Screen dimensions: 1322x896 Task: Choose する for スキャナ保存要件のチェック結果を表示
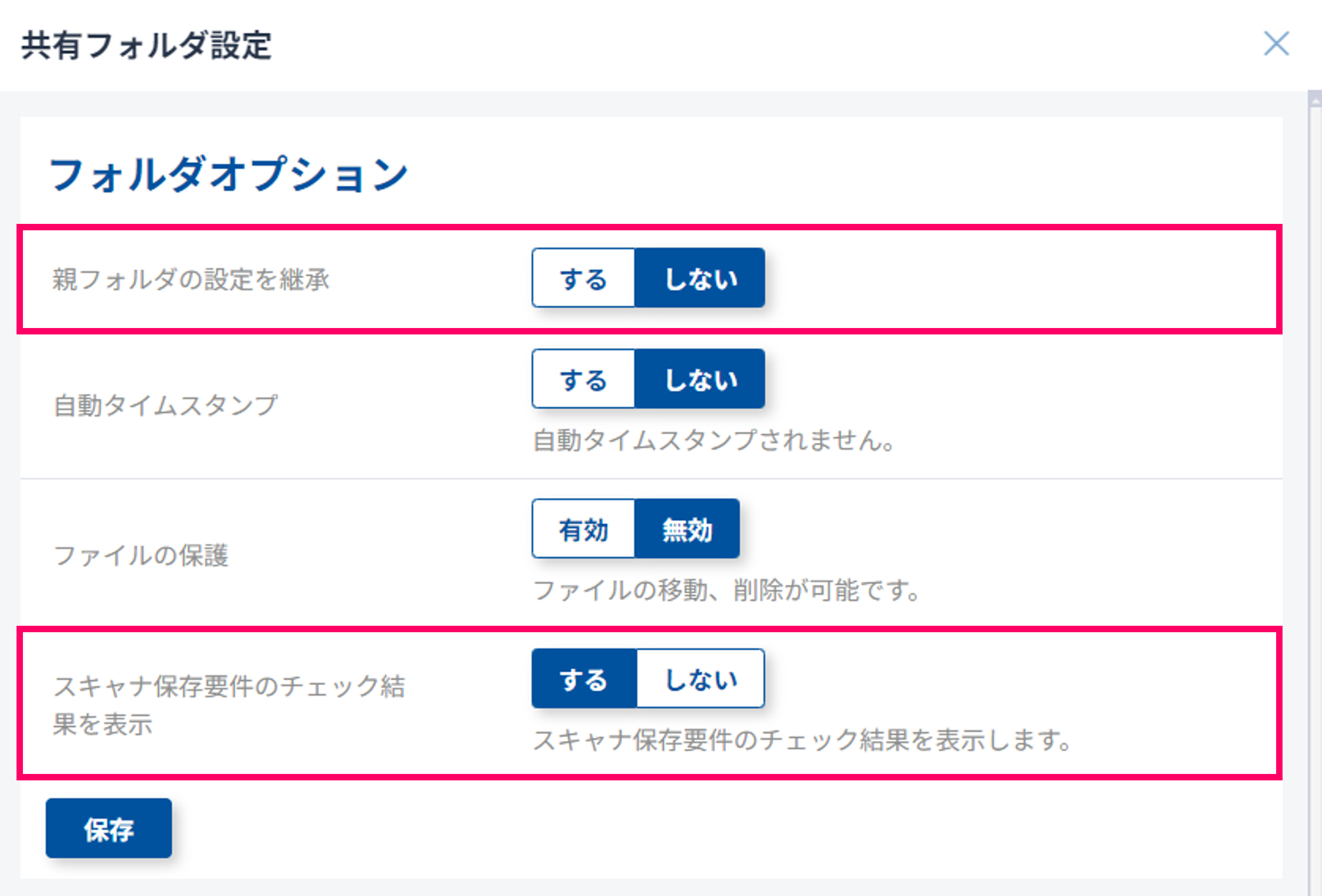(583, 679)
